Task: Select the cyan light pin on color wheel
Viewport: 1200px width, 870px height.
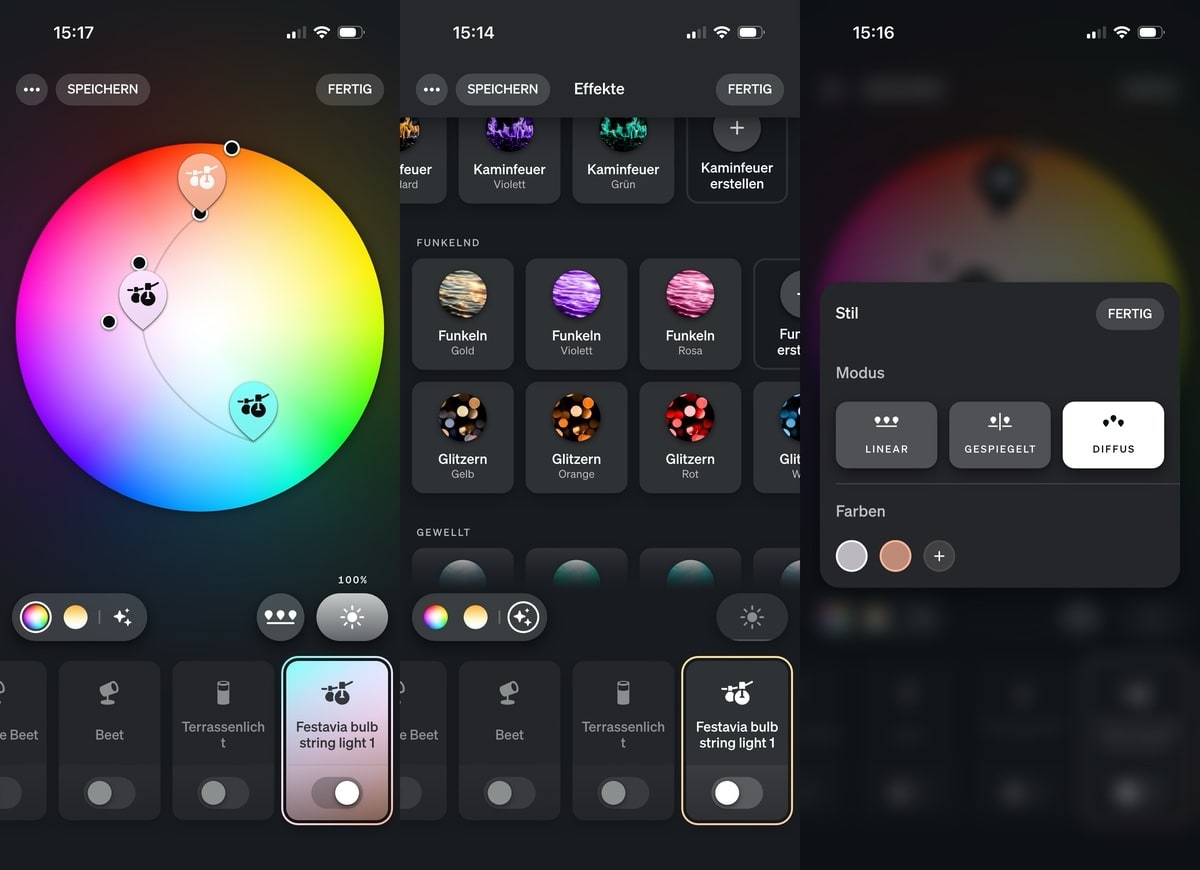Action: (x=254, y=407)
